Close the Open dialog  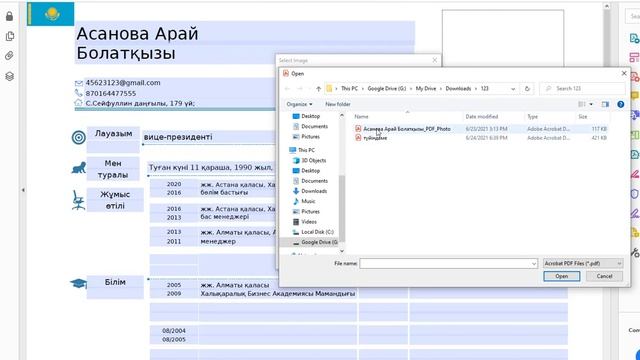tap(624, 73)
